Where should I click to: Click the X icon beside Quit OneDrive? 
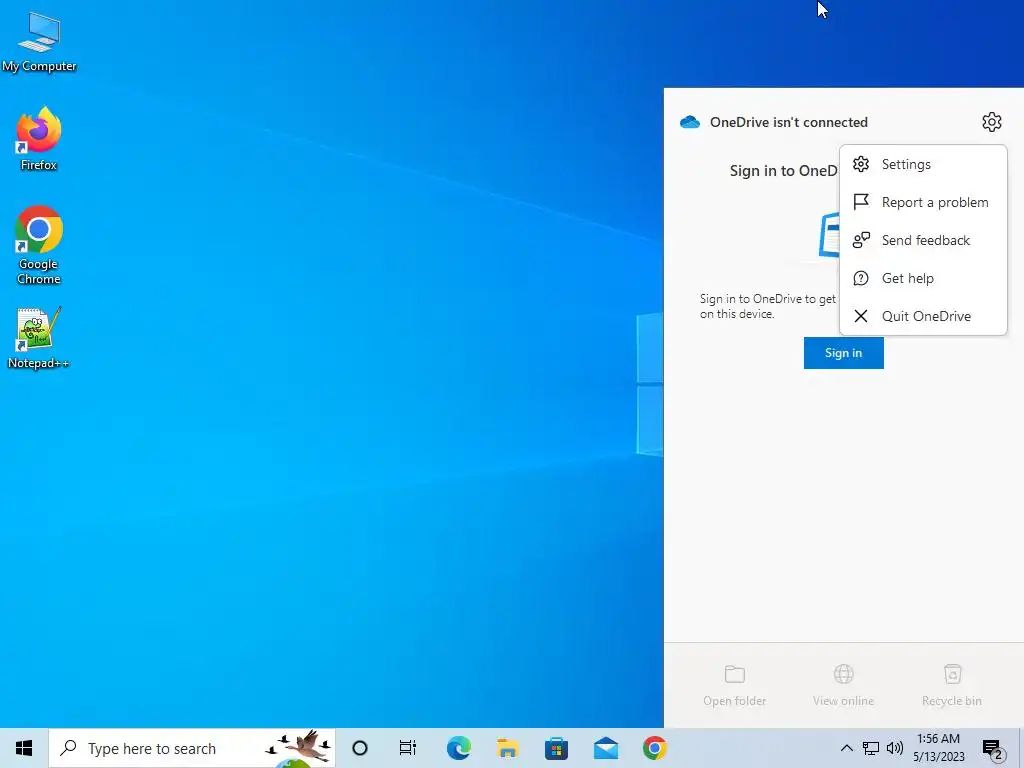click(861, 316)
